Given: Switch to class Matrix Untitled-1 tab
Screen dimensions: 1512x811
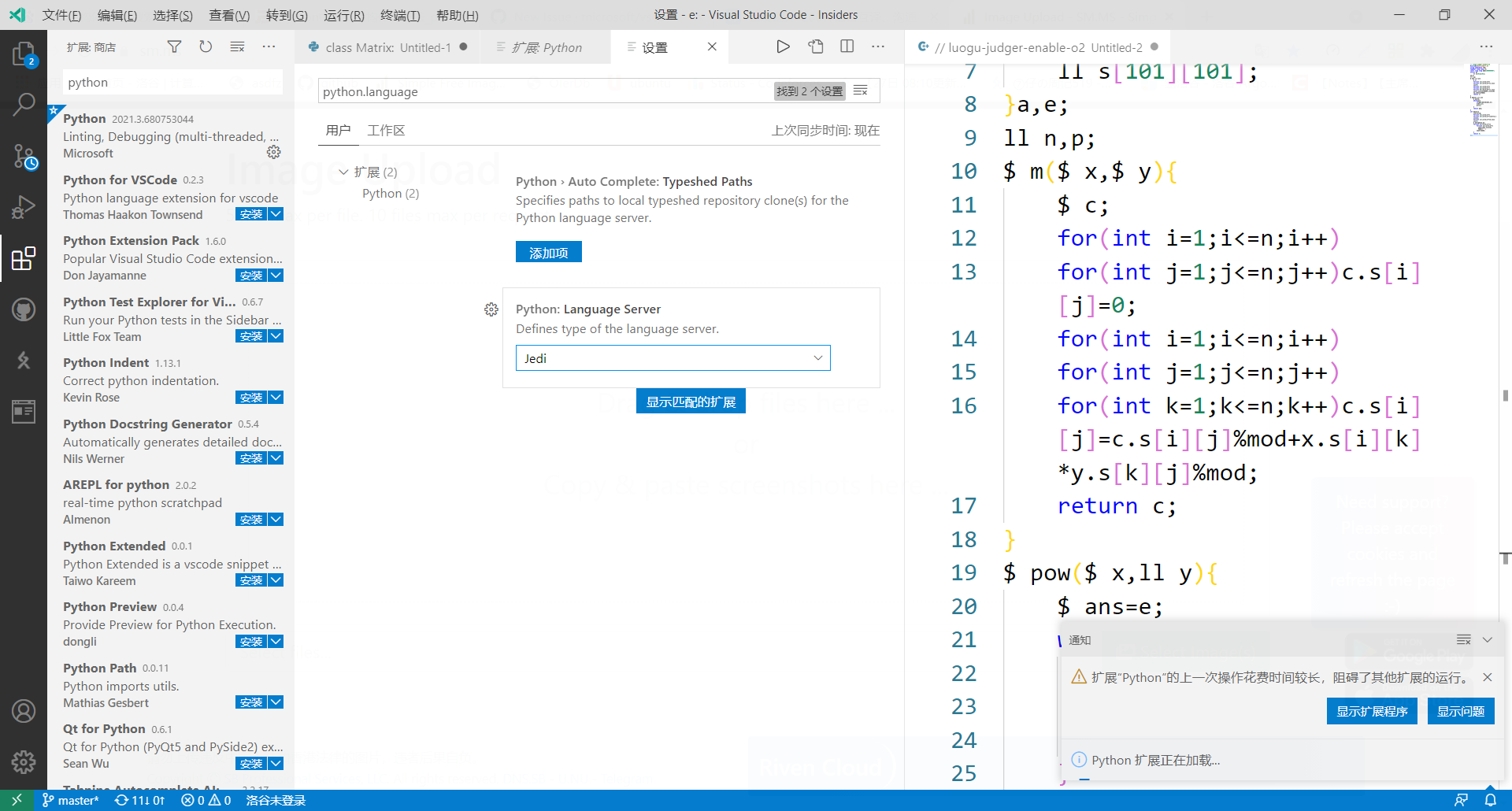Looking at the screenshot, I should tap(387, 47).
